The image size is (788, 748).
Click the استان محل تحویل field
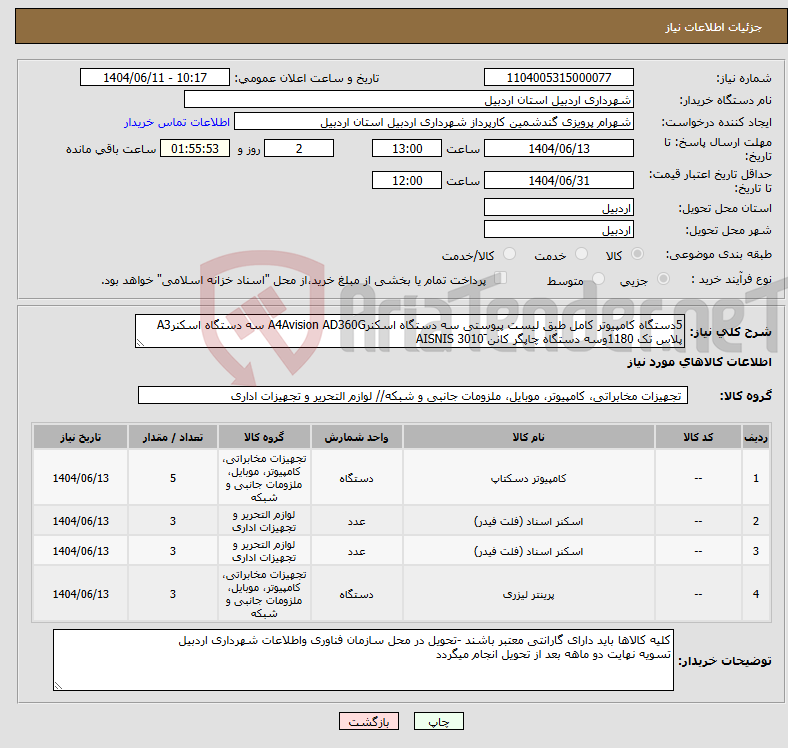point(558,208)
